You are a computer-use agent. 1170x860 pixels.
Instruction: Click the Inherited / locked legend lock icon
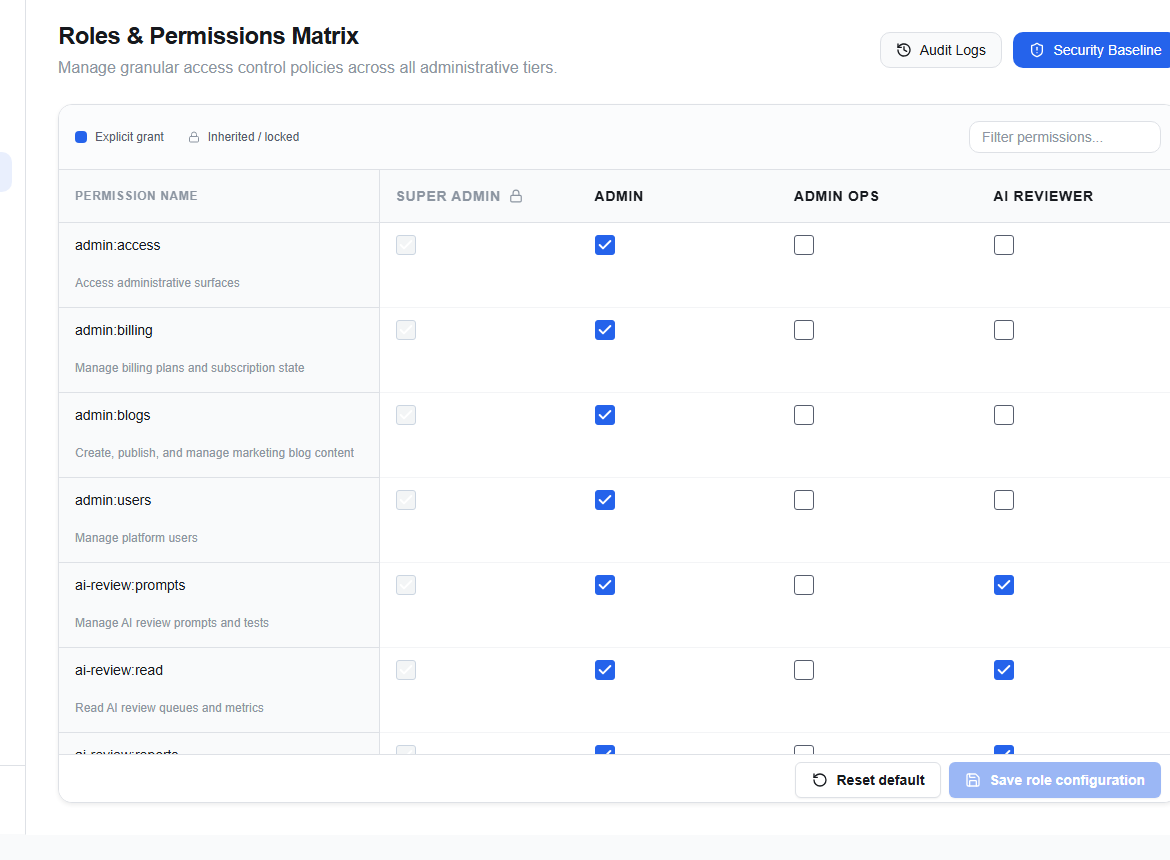click(194, 137)
